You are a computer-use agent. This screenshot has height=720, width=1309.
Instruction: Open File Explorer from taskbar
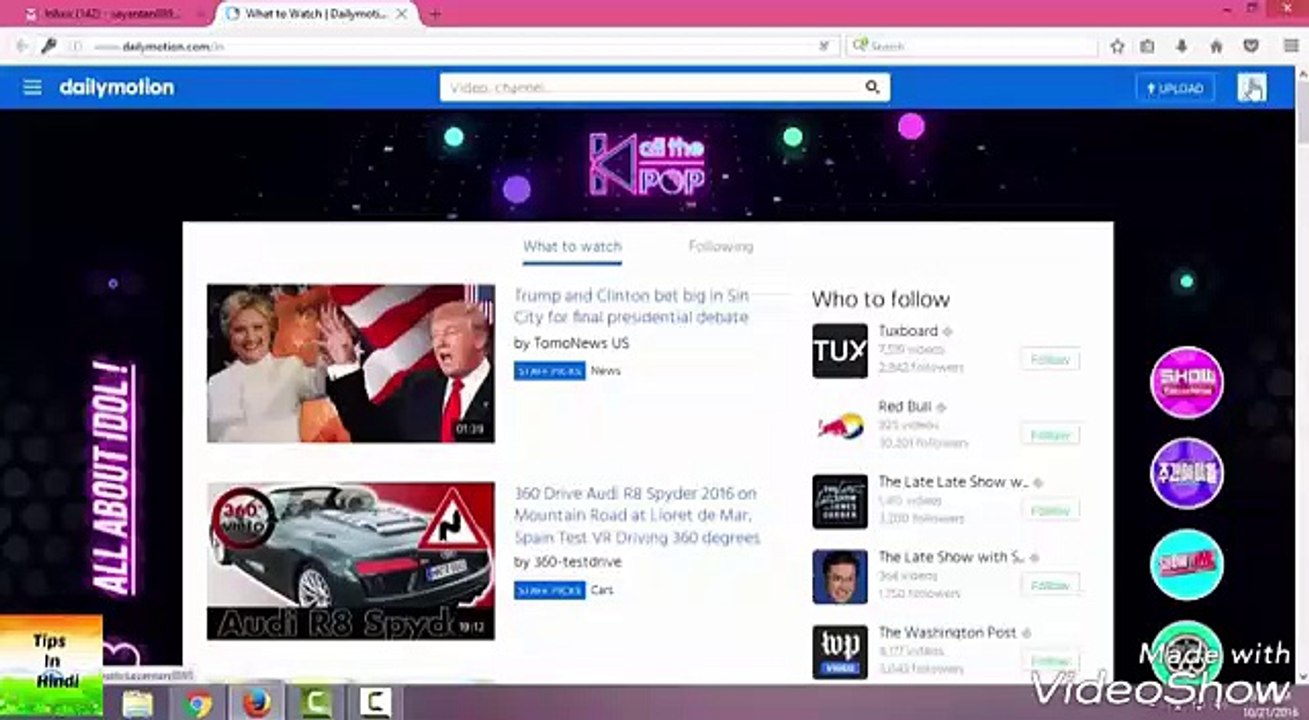point(137,704)
